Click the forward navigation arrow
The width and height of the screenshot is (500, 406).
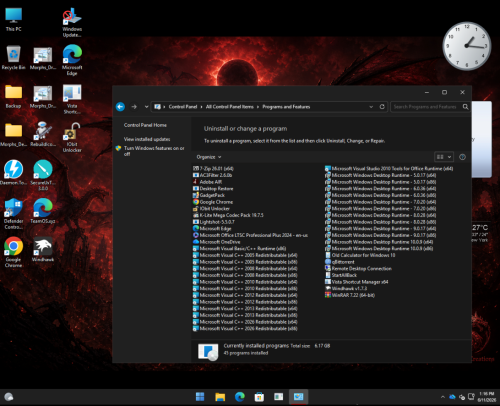click(x=134, y=107)
